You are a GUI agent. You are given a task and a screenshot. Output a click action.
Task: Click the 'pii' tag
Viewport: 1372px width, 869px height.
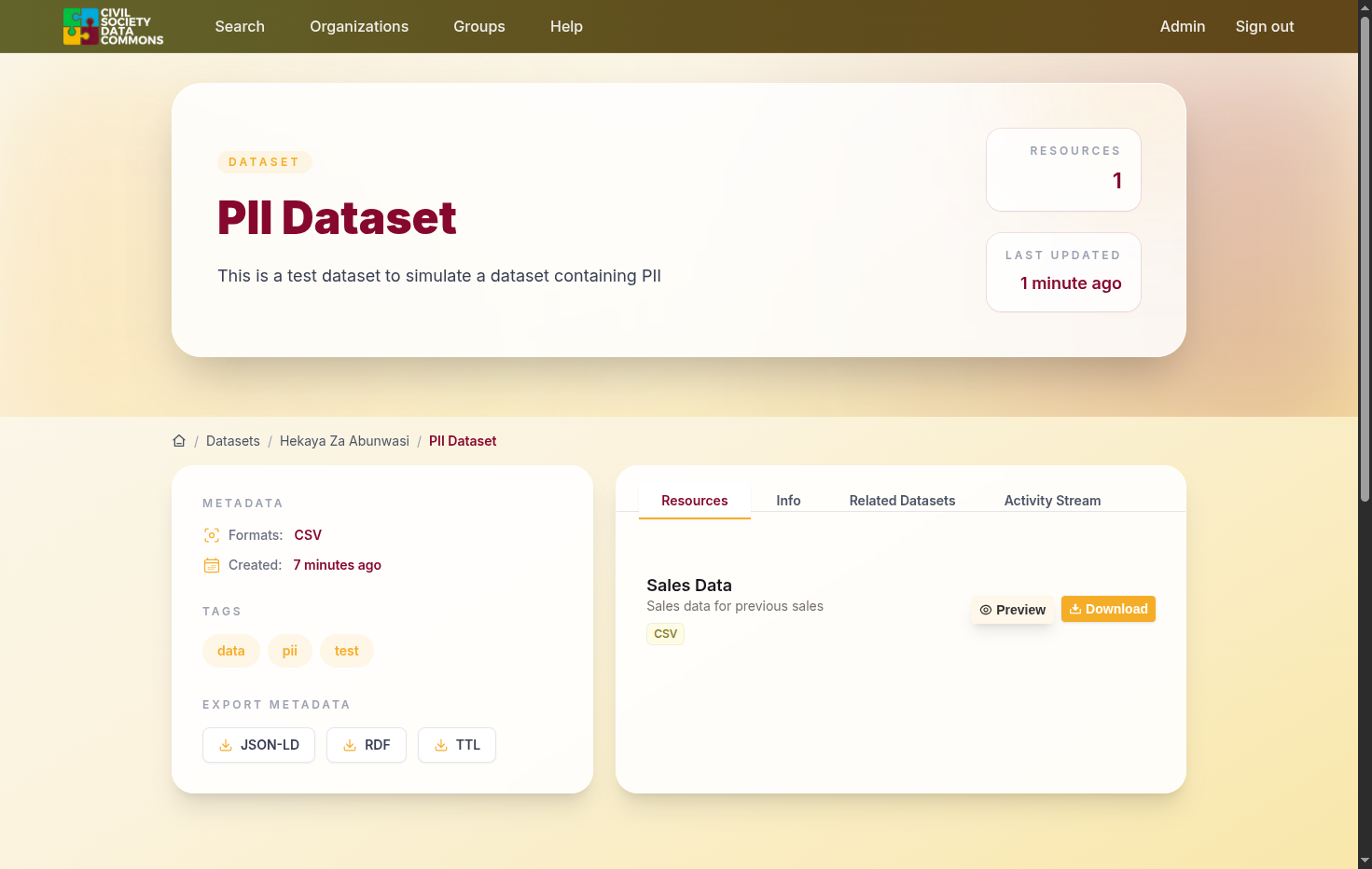tap(290, 651)
